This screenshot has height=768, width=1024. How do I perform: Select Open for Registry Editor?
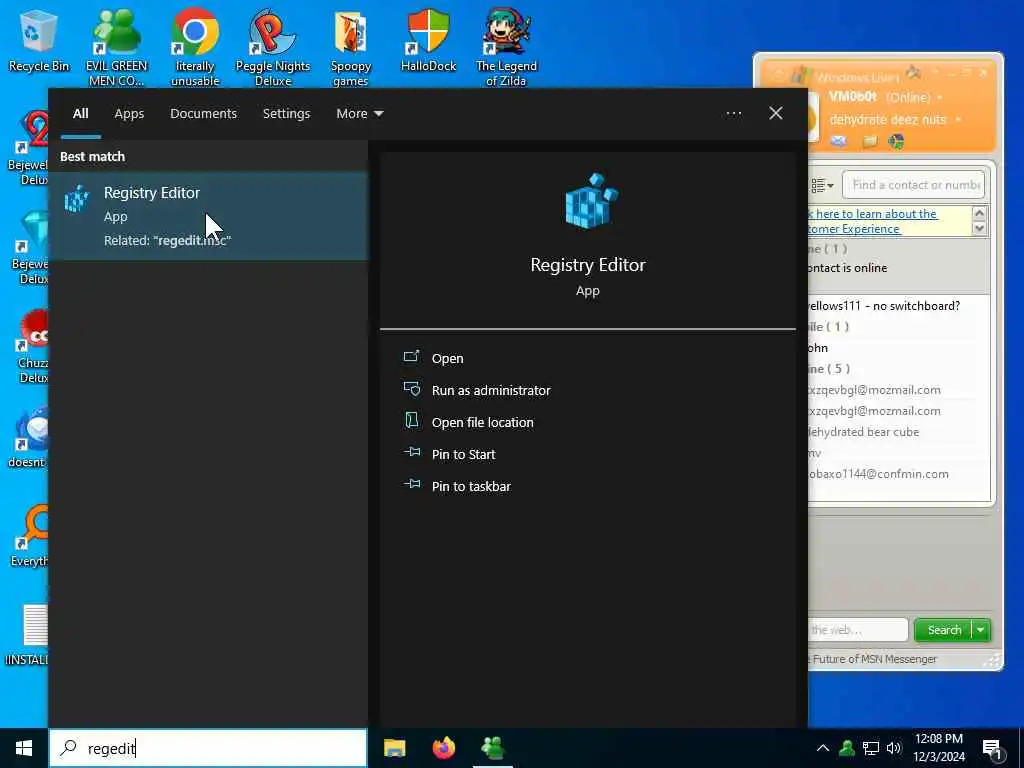pyautogui.click(x=447, y=359)
